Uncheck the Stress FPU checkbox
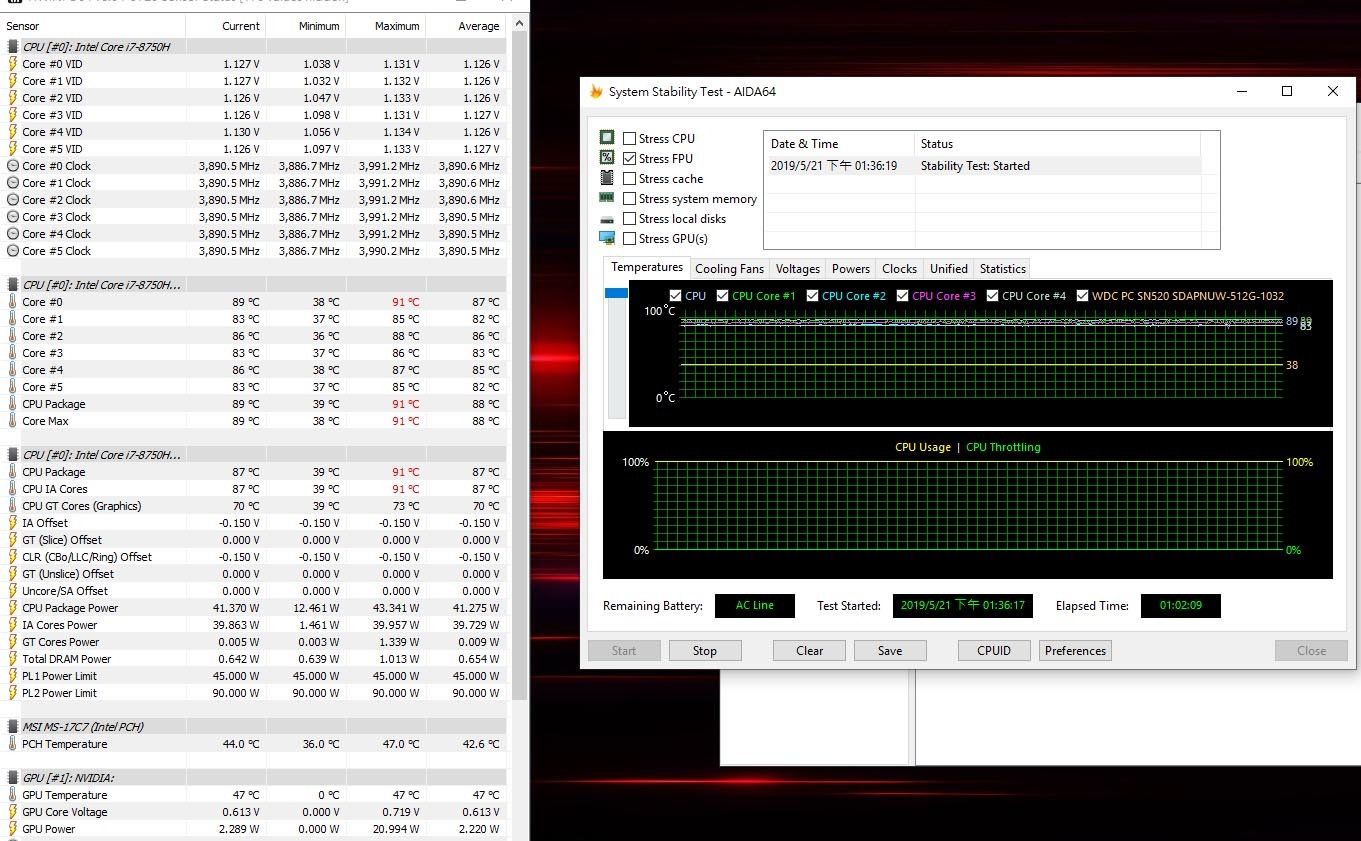The width and height of the screenshot is (1361, 841). pyautogui.click(x=629, y=159)
